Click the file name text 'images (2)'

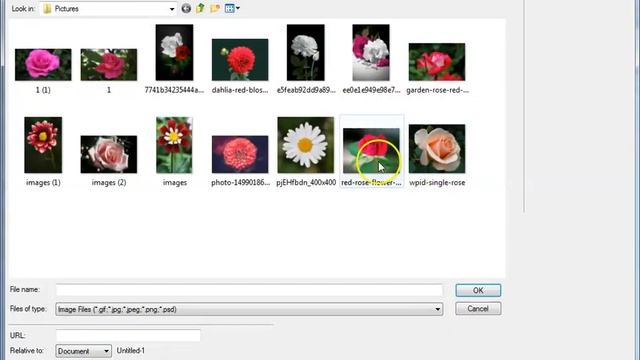click(x=109, y=183)
